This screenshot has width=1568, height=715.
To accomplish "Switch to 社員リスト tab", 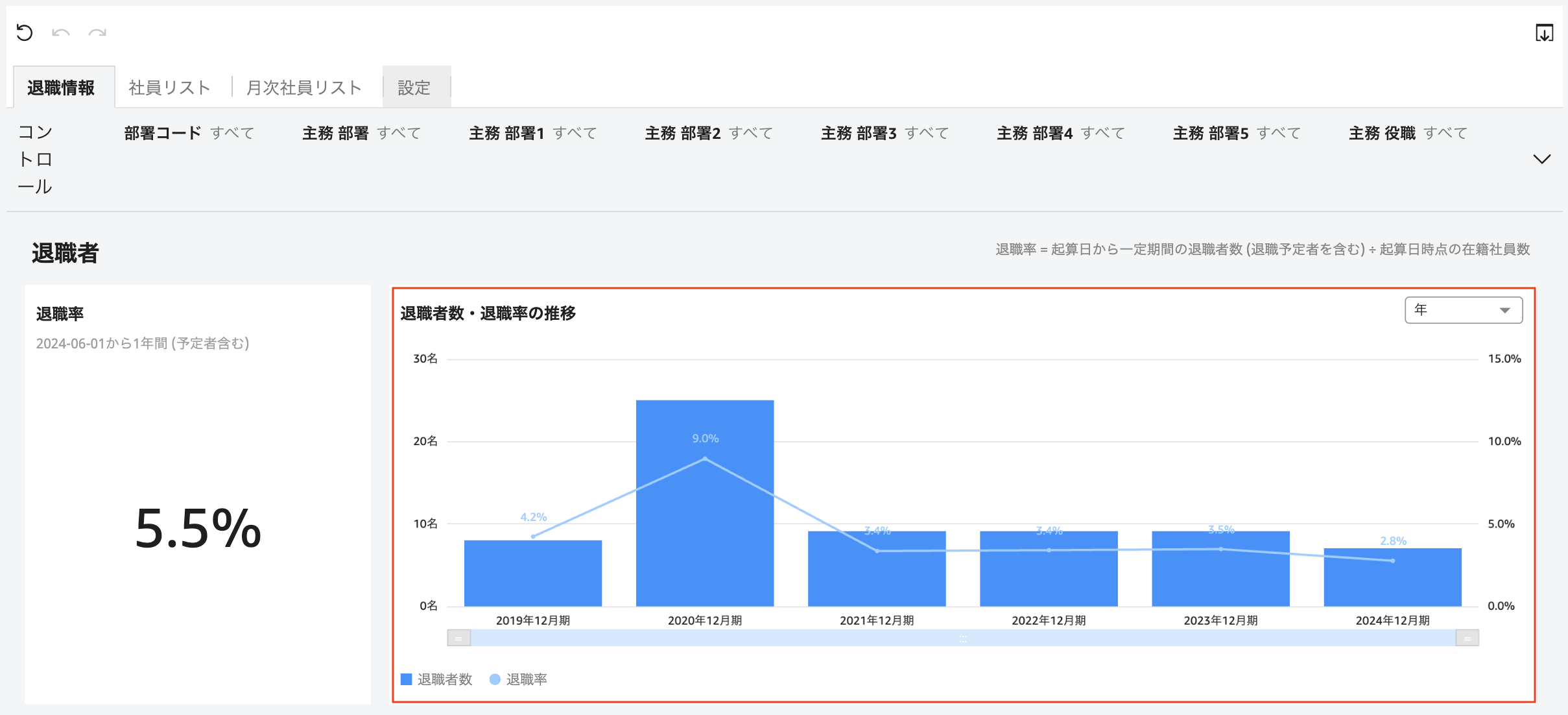I will (170, 88).
